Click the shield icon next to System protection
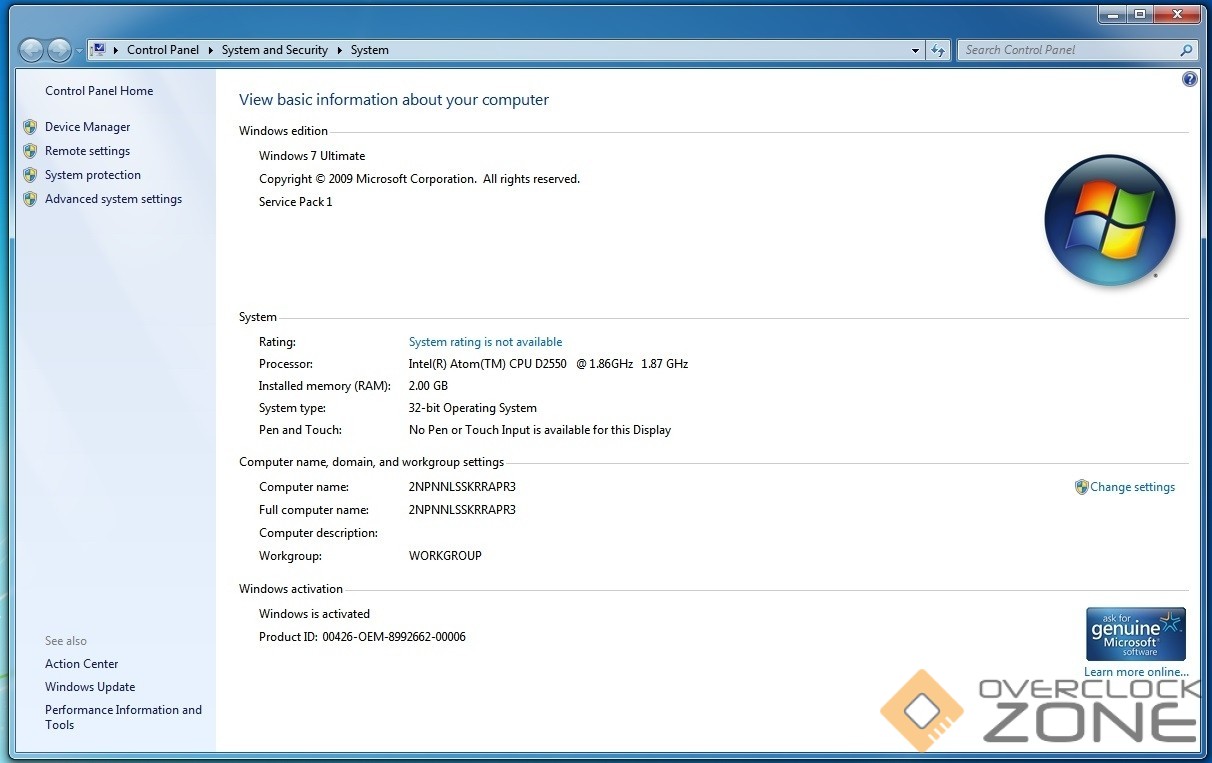1212x763 pixels. point(30,175)
